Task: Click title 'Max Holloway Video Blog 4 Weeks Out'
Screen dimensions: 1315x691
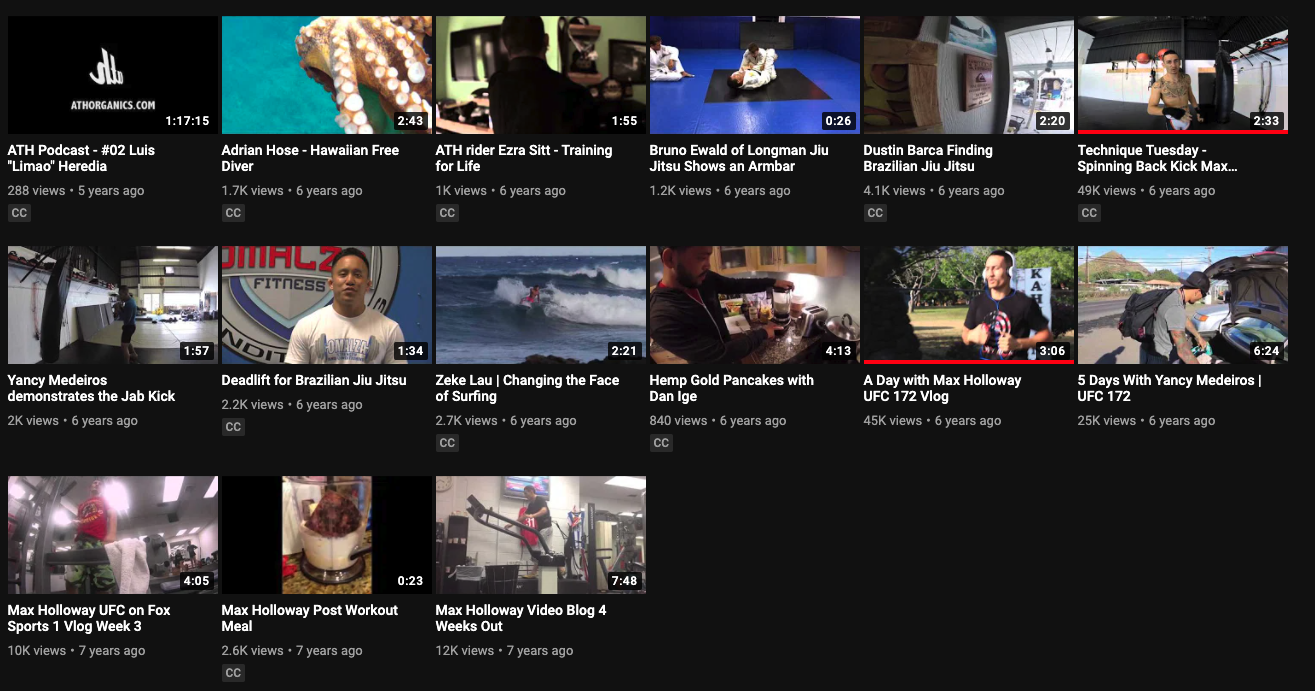Action: coord(521,618)
